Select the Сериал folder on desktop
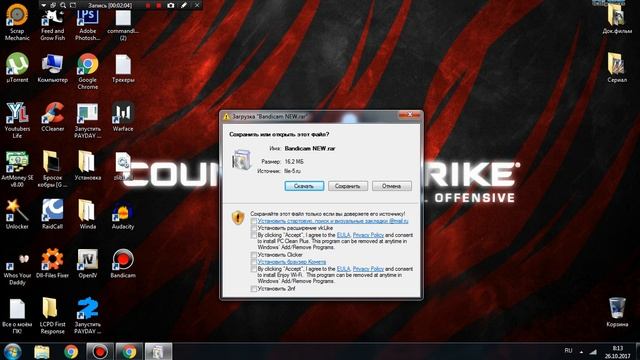 point(617,68)
